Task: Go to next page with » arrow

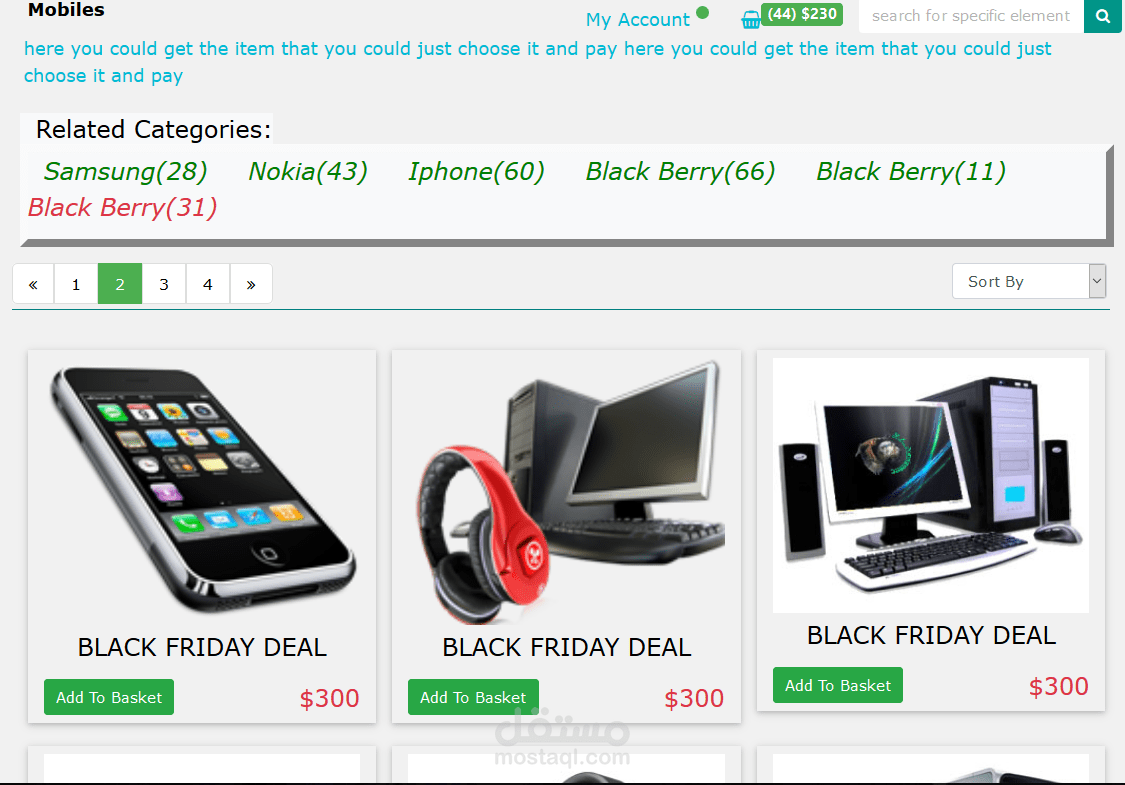Action: pos(251,284)
